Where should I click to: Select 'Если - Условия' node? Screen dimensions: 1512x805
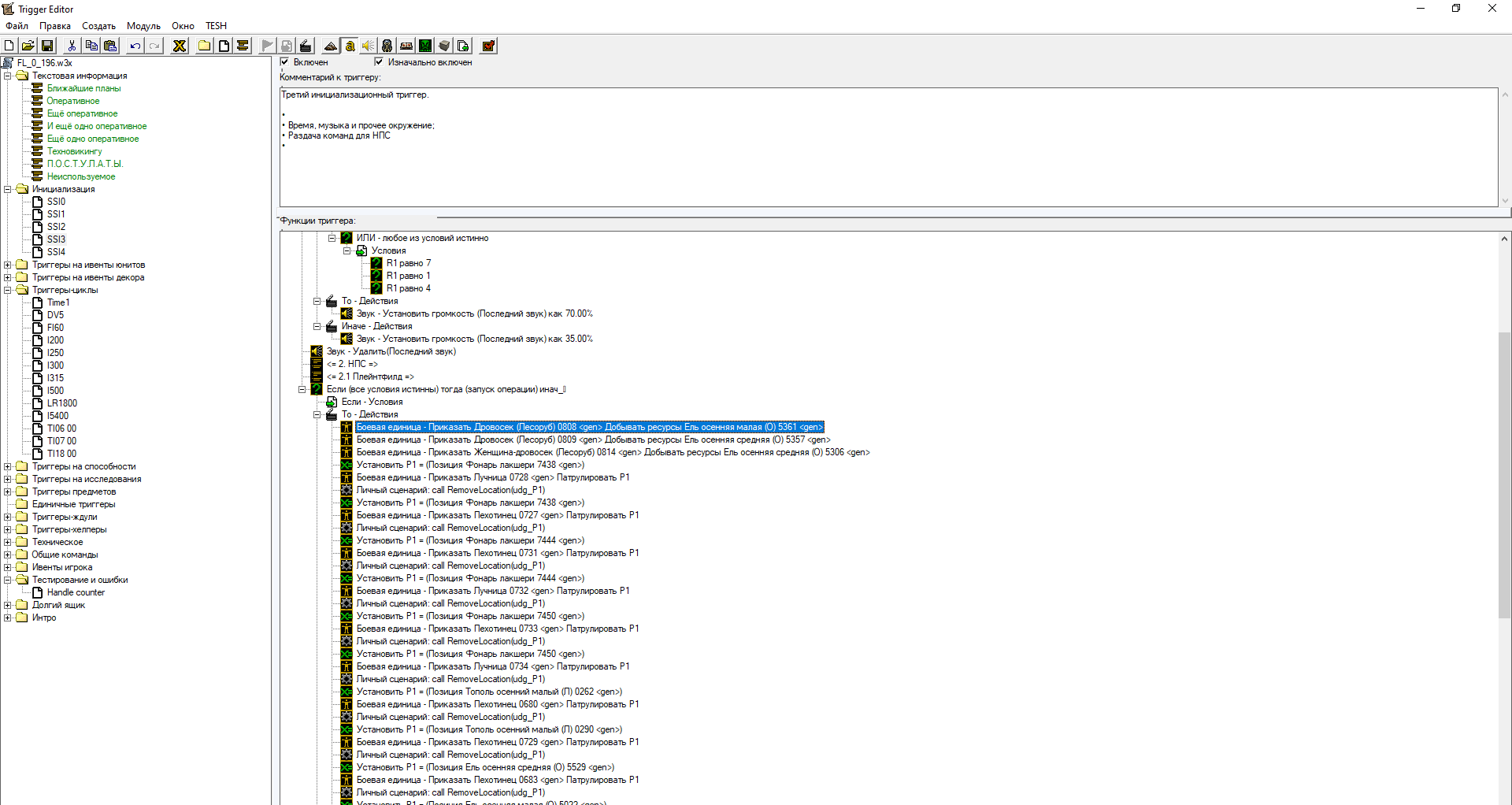point(372,402)
